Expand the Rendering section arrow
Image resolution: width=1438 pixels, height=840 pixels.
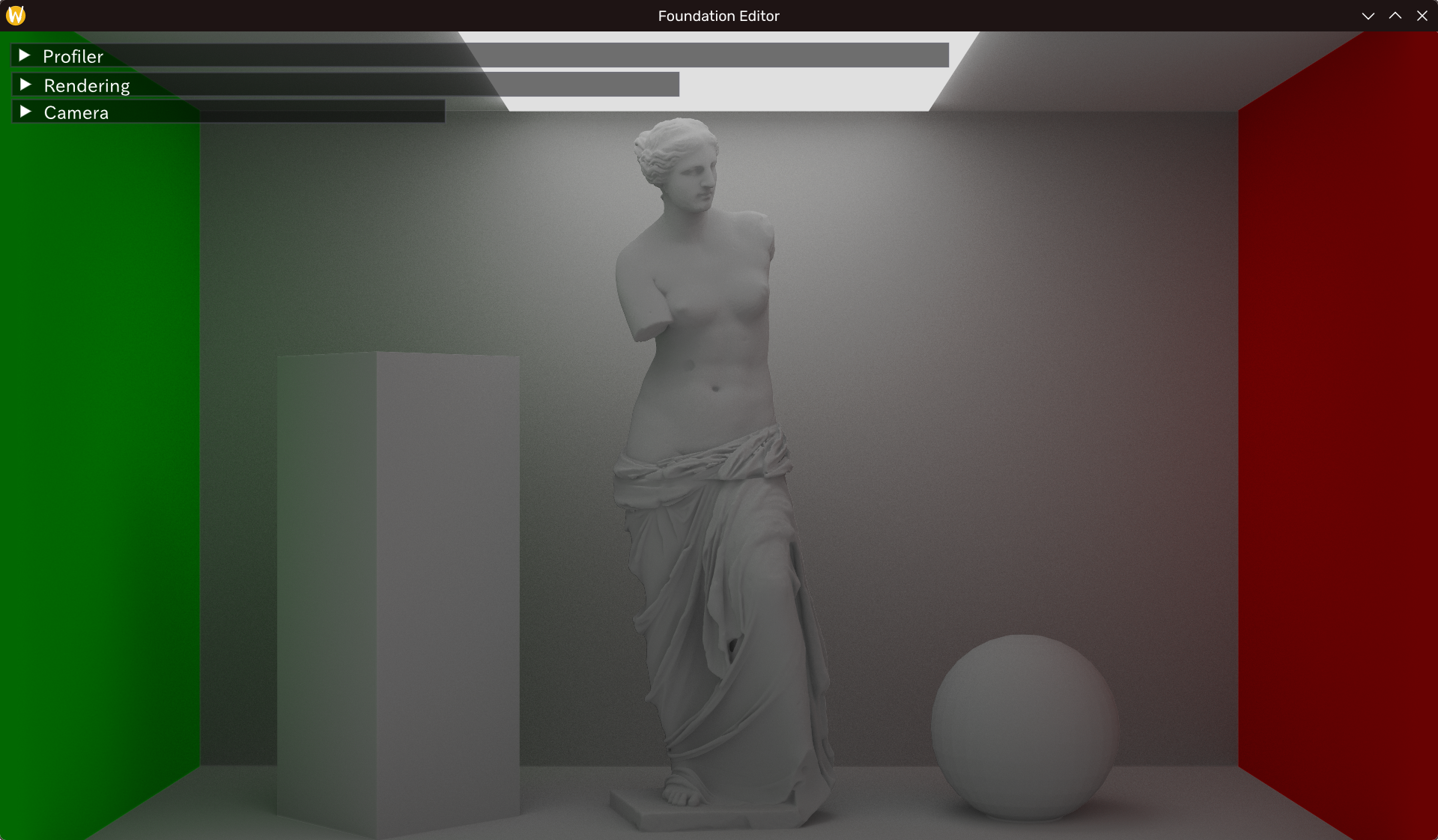point(25,85)
